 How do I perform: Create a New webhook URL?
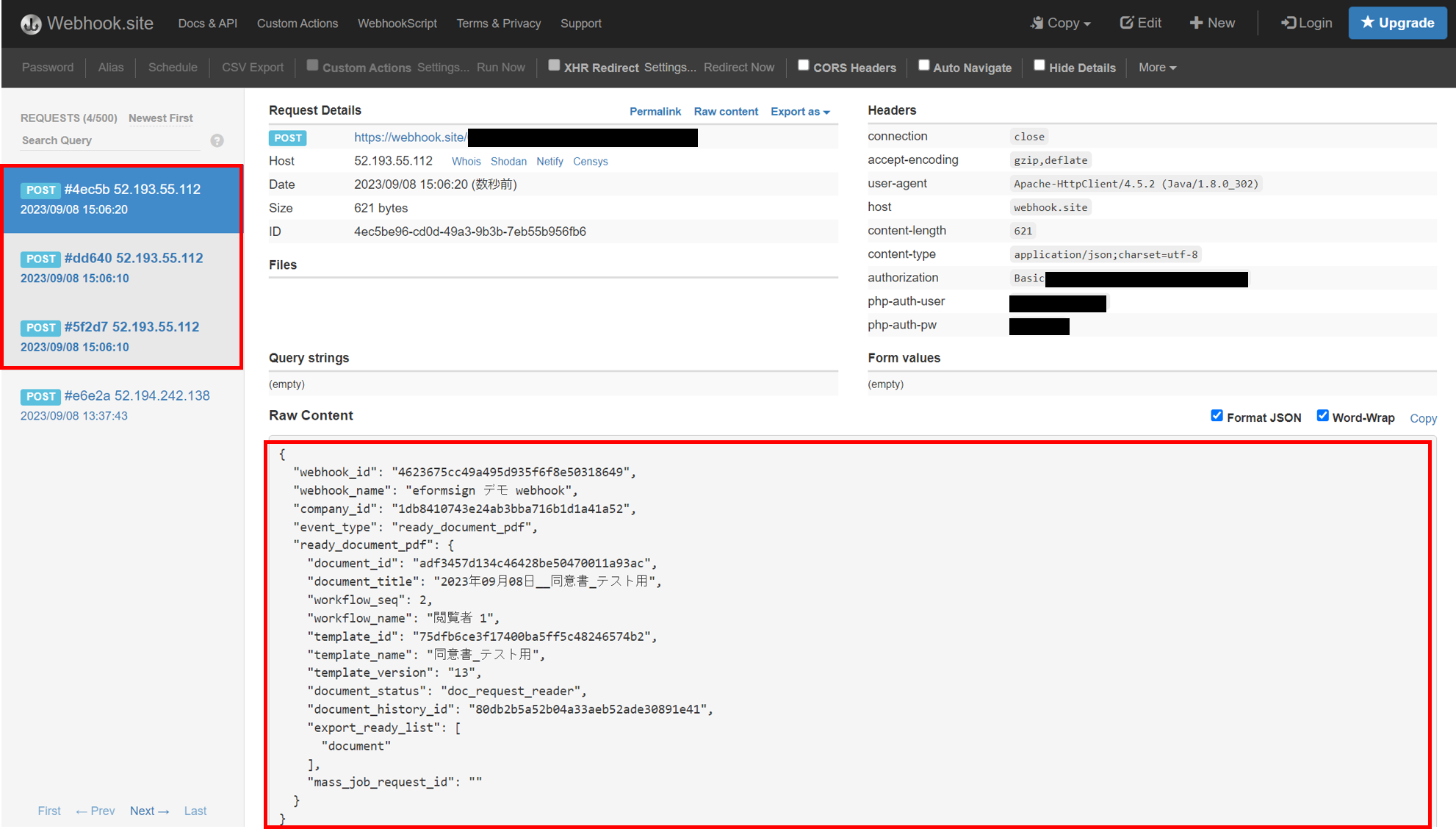(x=1212, y=24)
